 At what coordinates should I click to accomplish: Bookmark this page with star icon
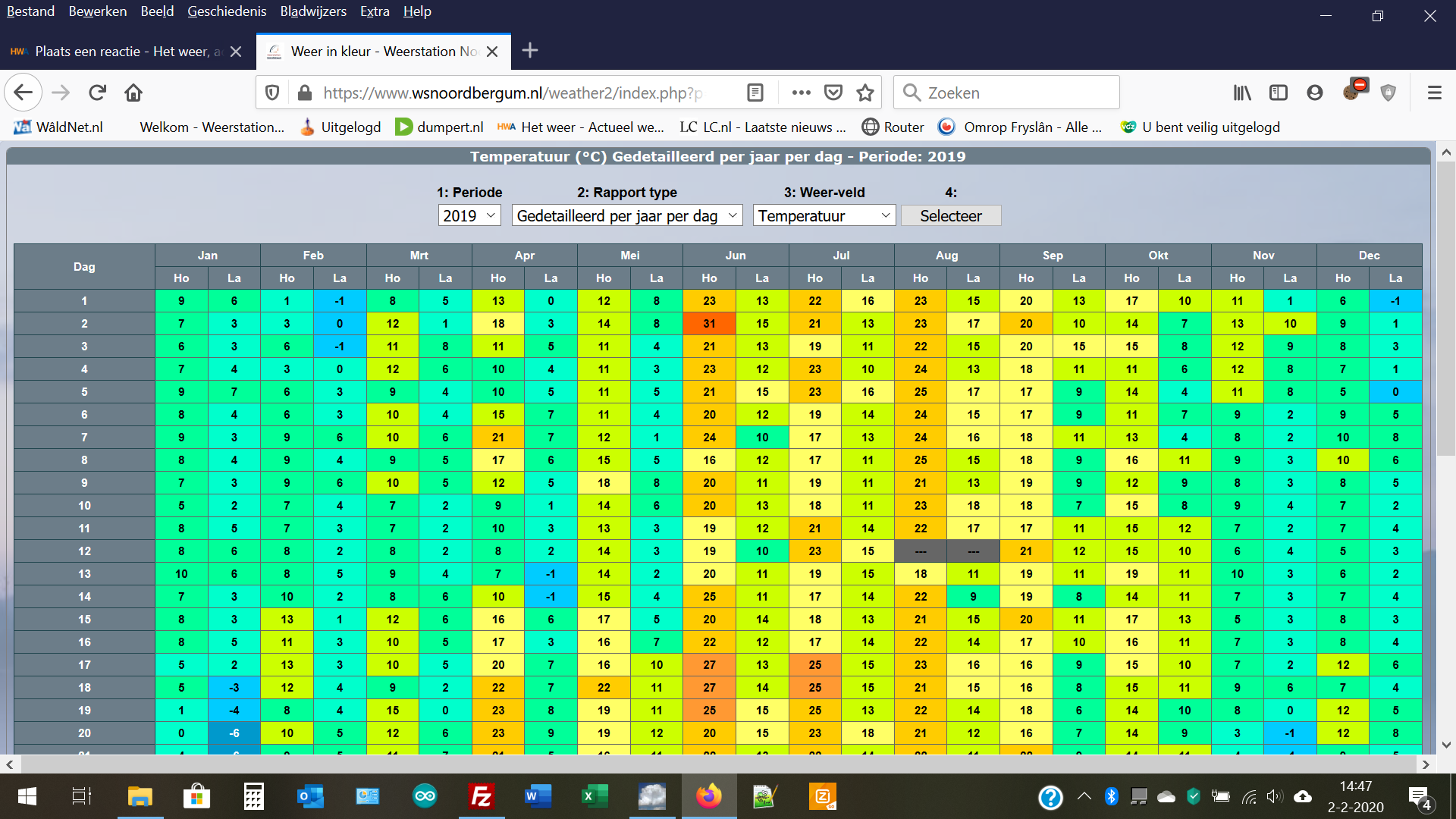point(864,93)
